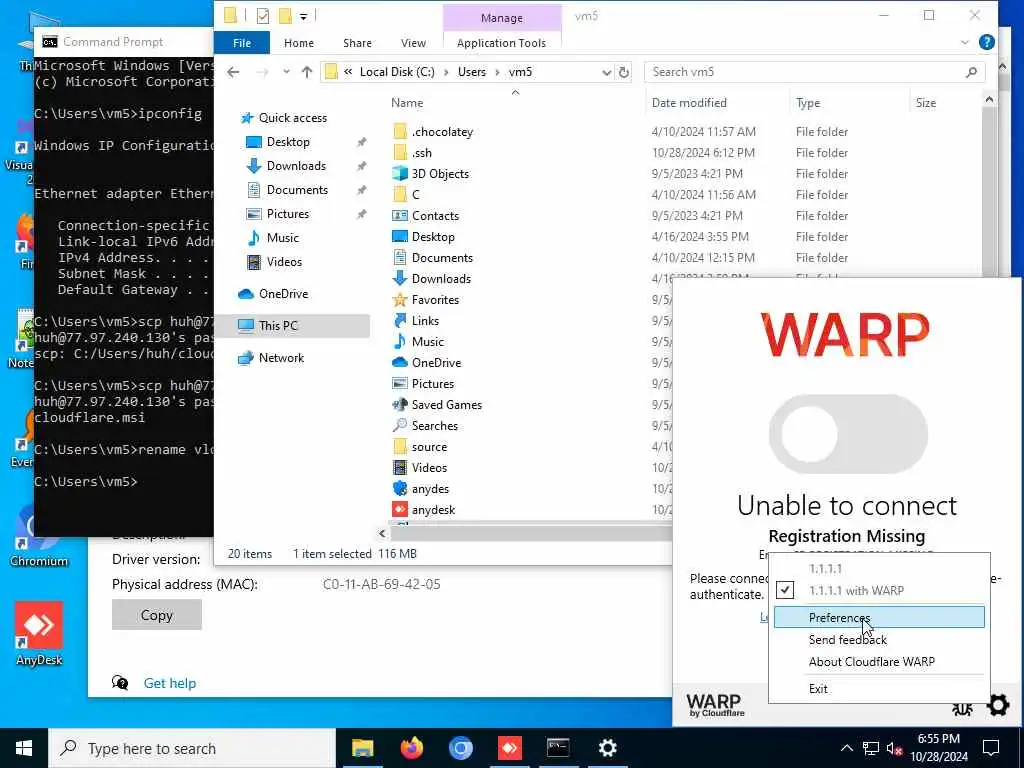
Task: Open Firefox from taskbar
Action: 411,748
